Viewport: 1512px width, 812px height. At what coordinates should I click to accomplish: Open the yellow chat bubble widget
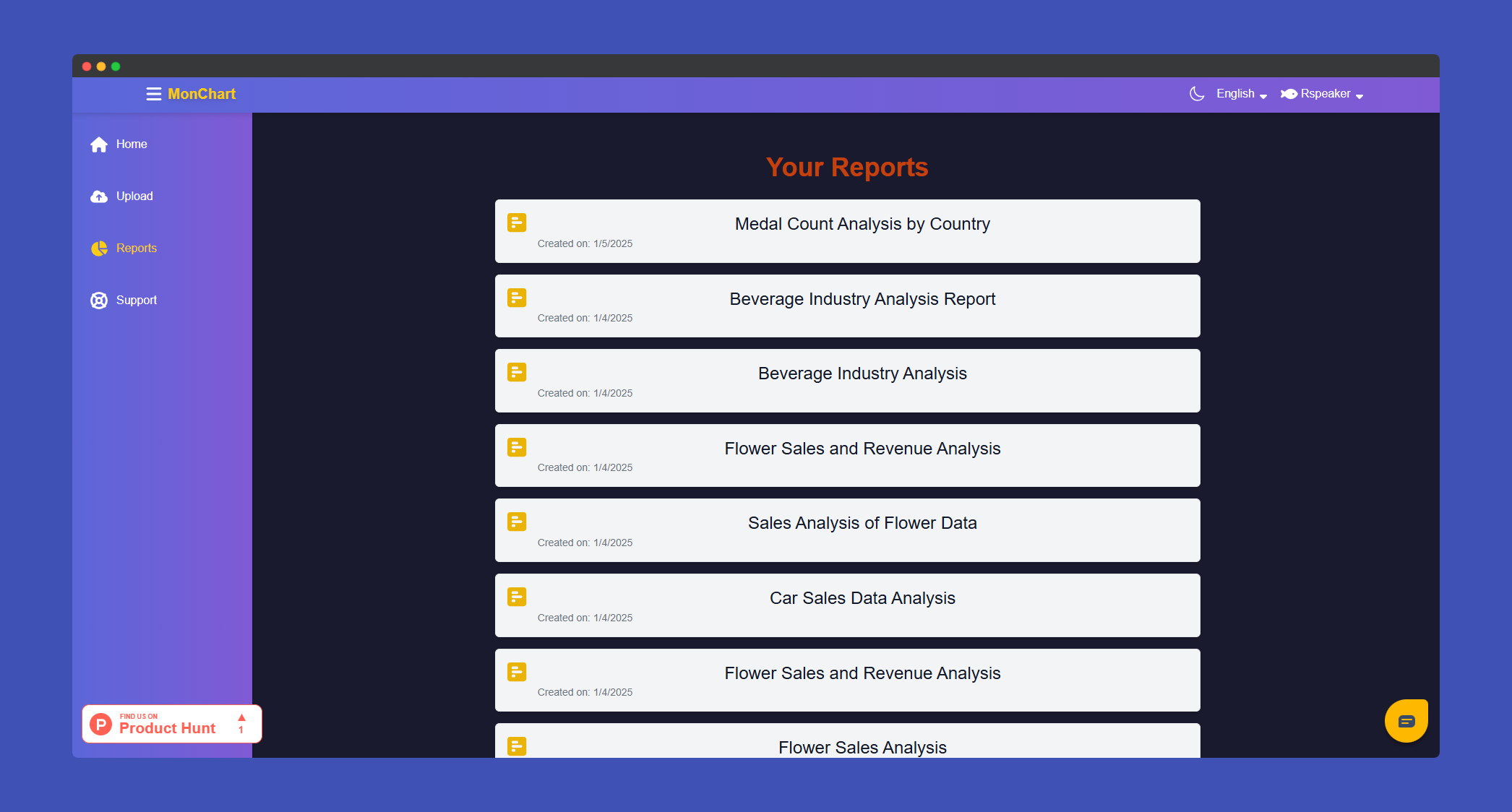[x=1406, y=721]
